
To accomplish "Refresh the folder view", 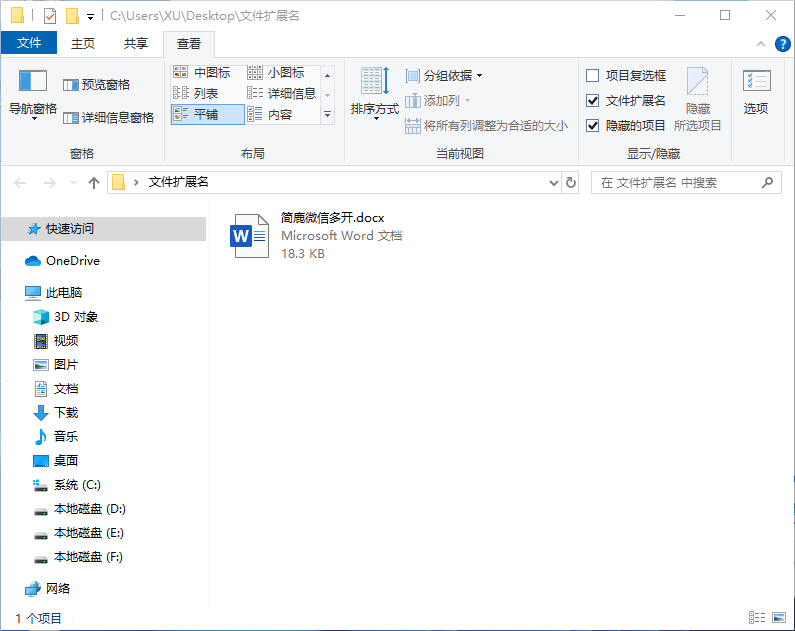I will (x=570, y=182).
